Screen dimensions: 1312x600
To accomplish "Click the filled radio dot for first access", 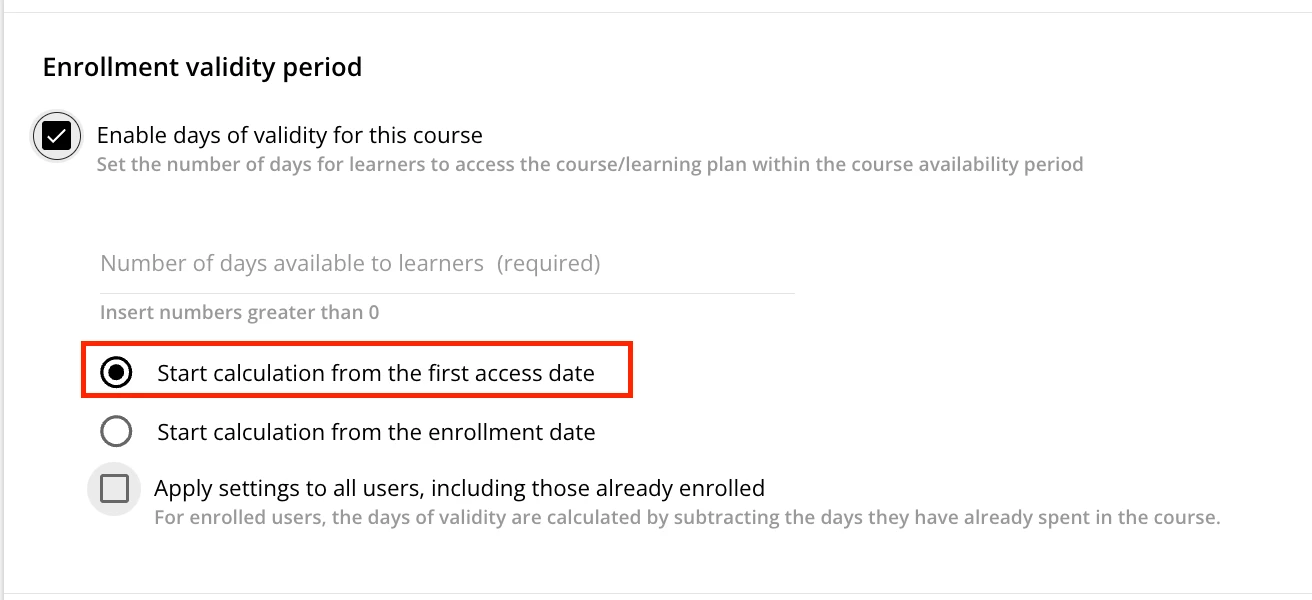I will point(117,373).
